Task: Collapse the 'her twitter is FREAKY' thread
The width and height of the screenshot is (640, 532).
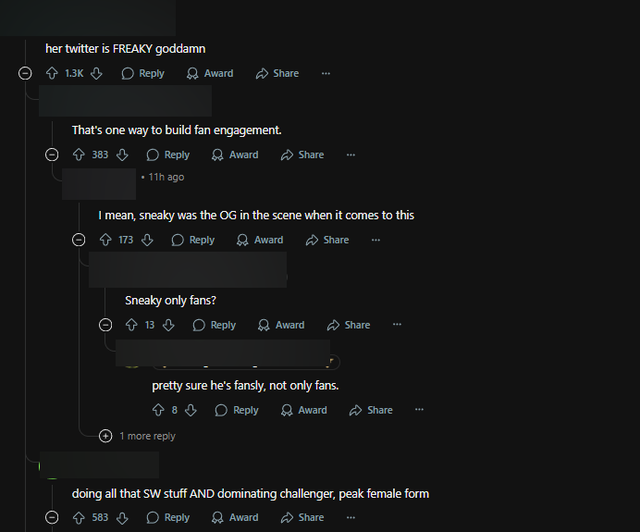Action: (x=25, y=73)
